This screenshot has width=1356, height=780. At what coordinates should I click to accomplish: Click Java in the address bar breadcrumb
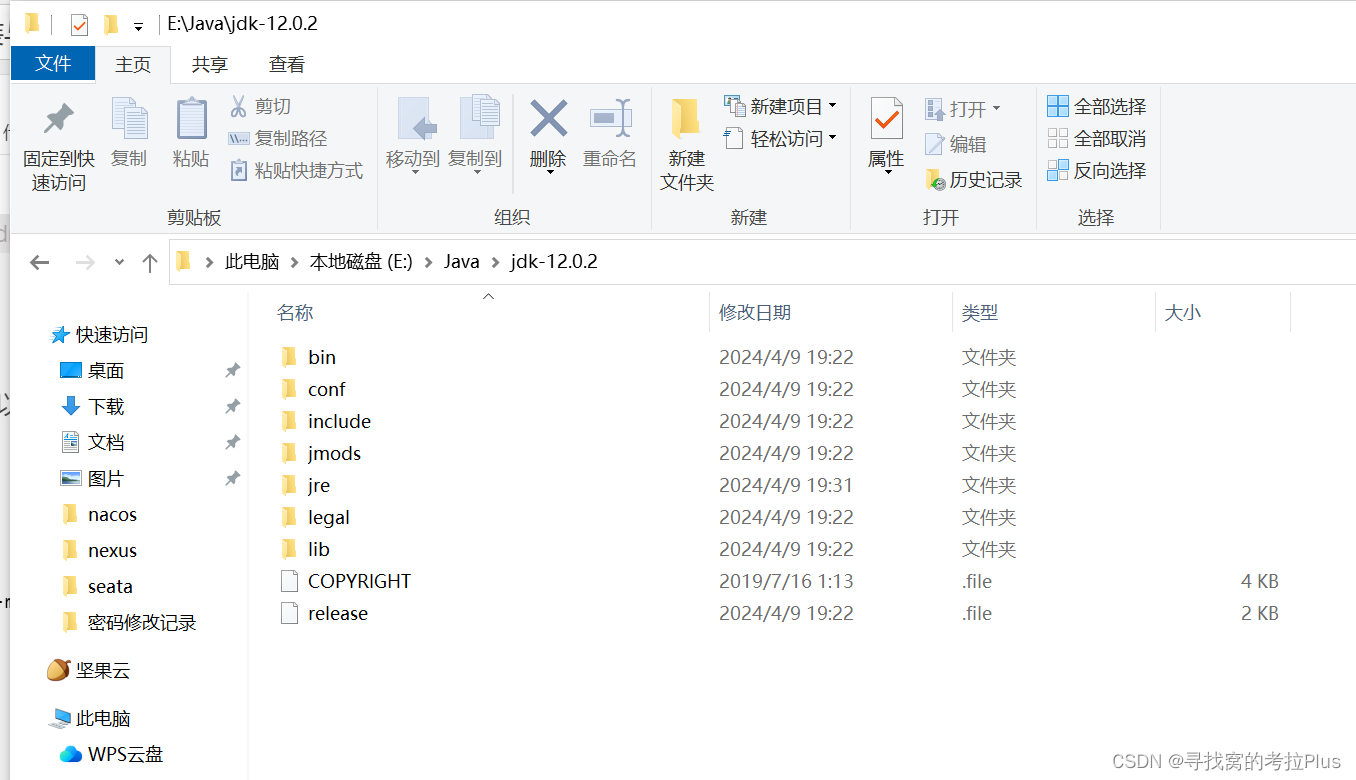click(x=462, y=262)
